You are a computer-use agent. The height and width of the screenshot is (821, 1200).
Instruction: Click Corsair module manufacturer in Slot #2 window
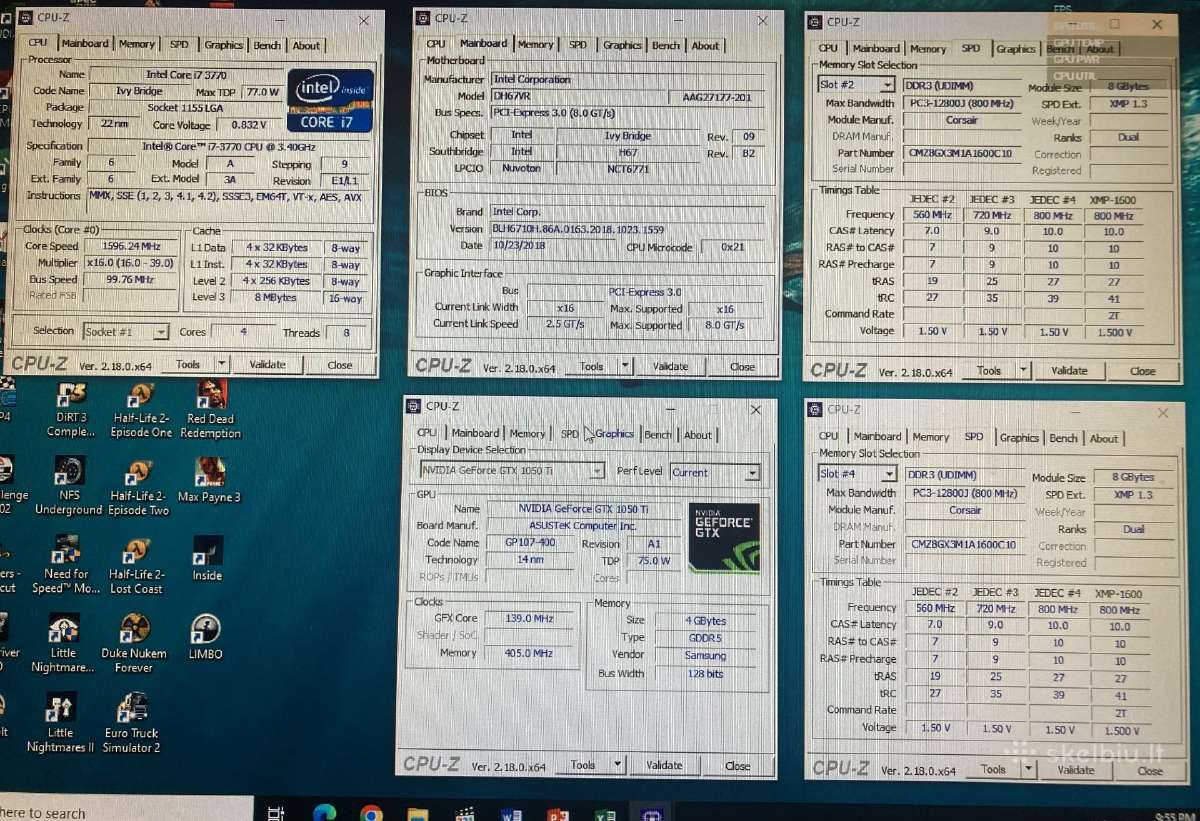pos(964,119)
